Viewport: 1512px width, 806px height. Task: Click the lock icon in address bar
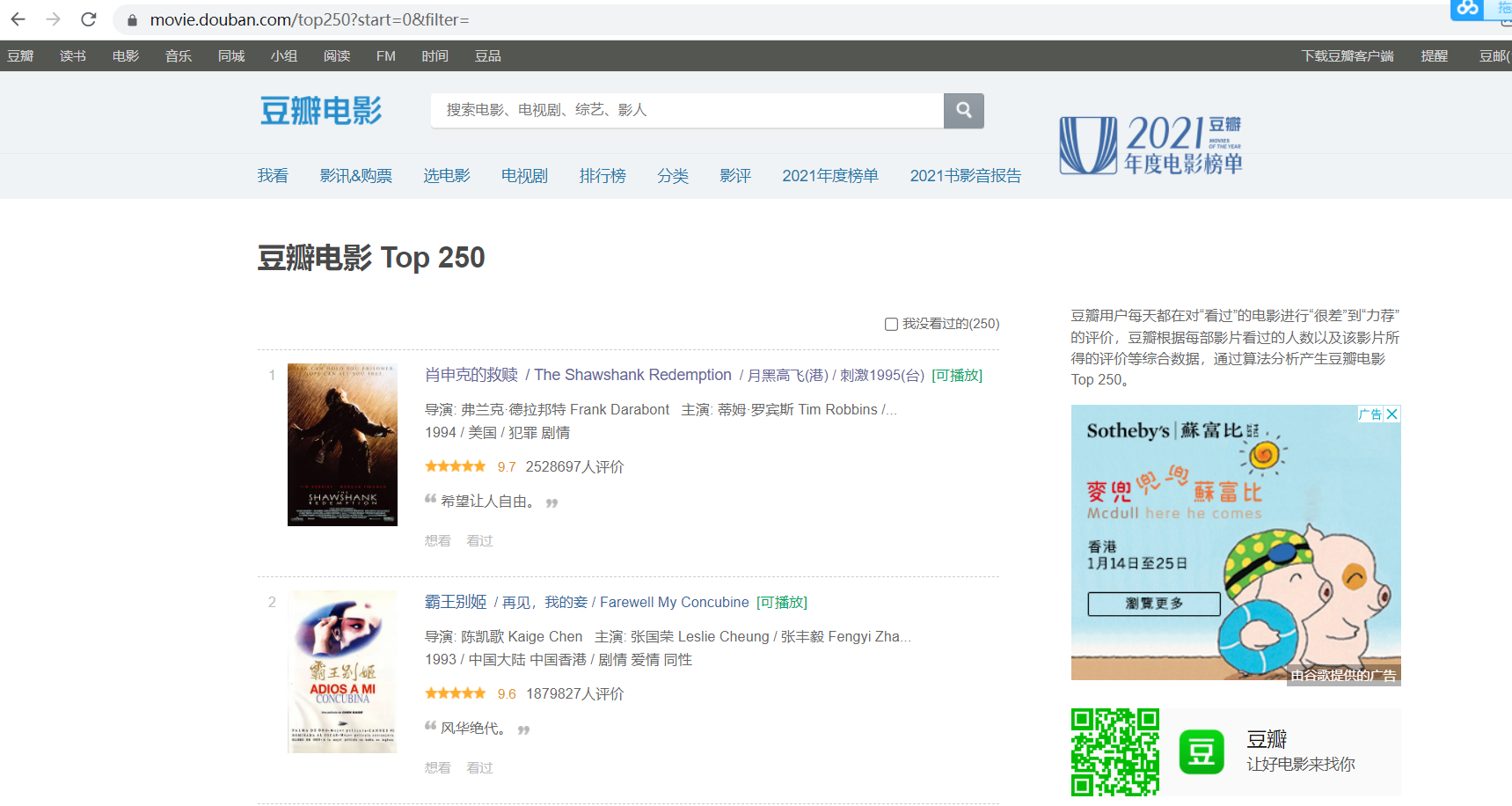tap(132, 20)
